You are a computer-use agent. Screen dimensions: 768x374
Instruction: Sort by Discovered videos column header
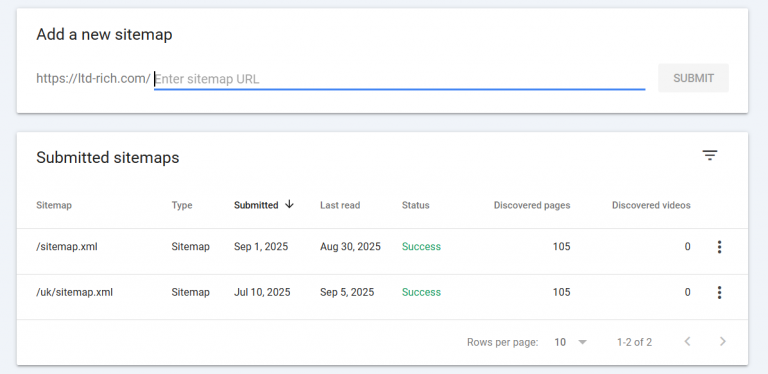[x=651, y=205]
